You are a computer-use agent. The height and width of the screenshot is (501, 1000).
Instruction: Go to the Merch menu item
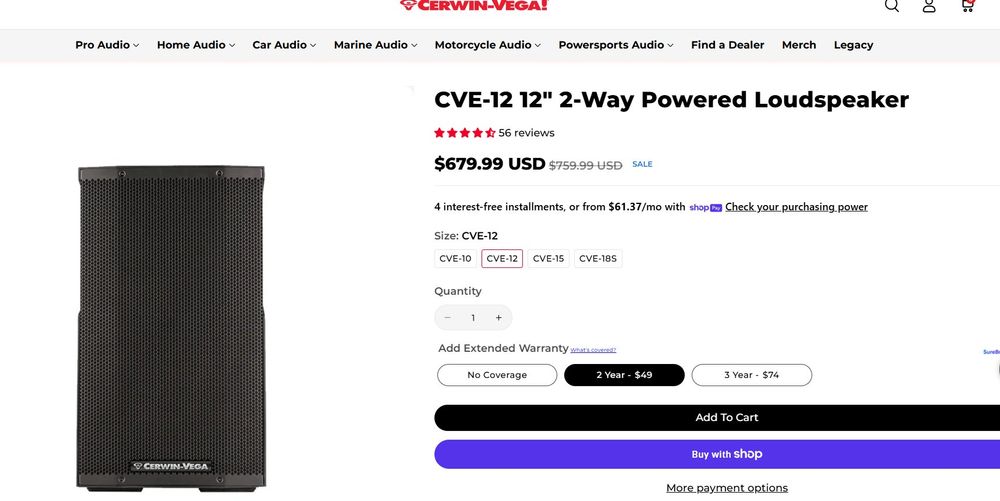(x=799, y=45)
